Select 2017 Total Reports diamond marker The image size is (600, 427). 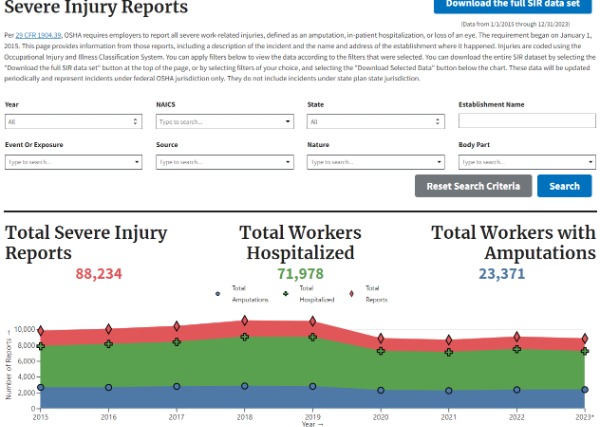pos(176,326)
